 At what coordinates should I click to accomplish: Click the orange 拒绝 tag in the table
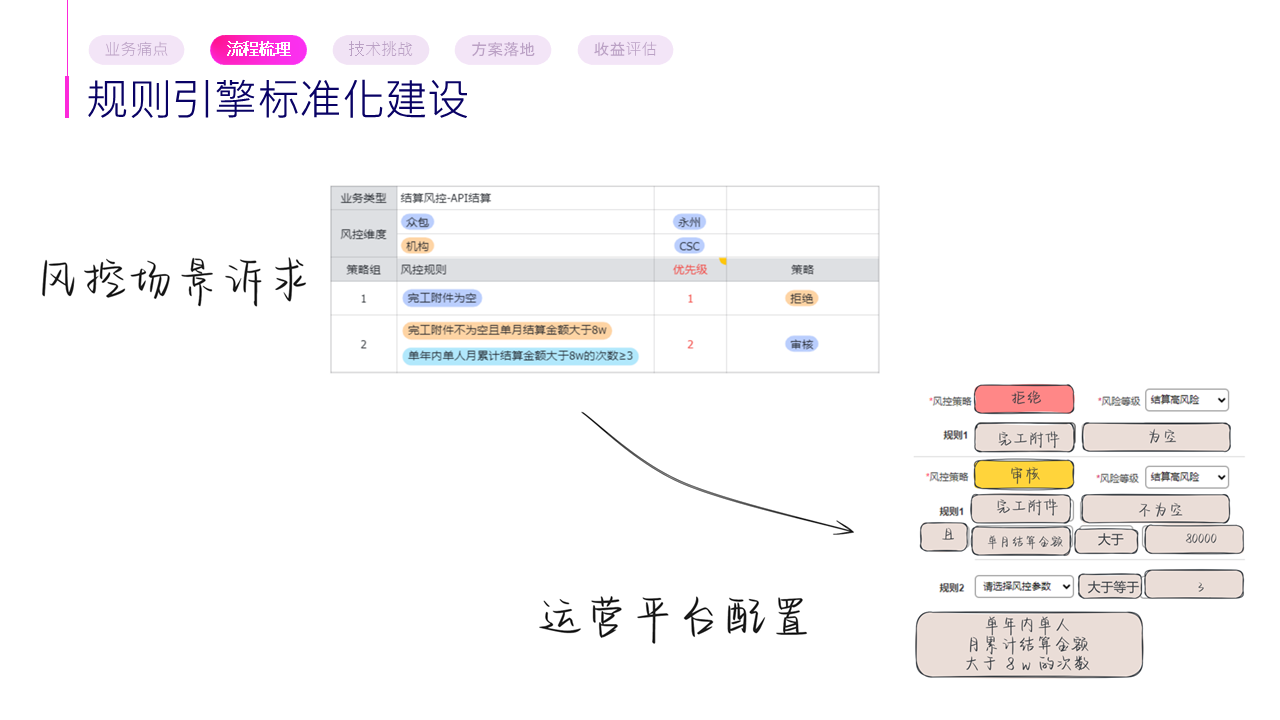(x=802, y=298)
